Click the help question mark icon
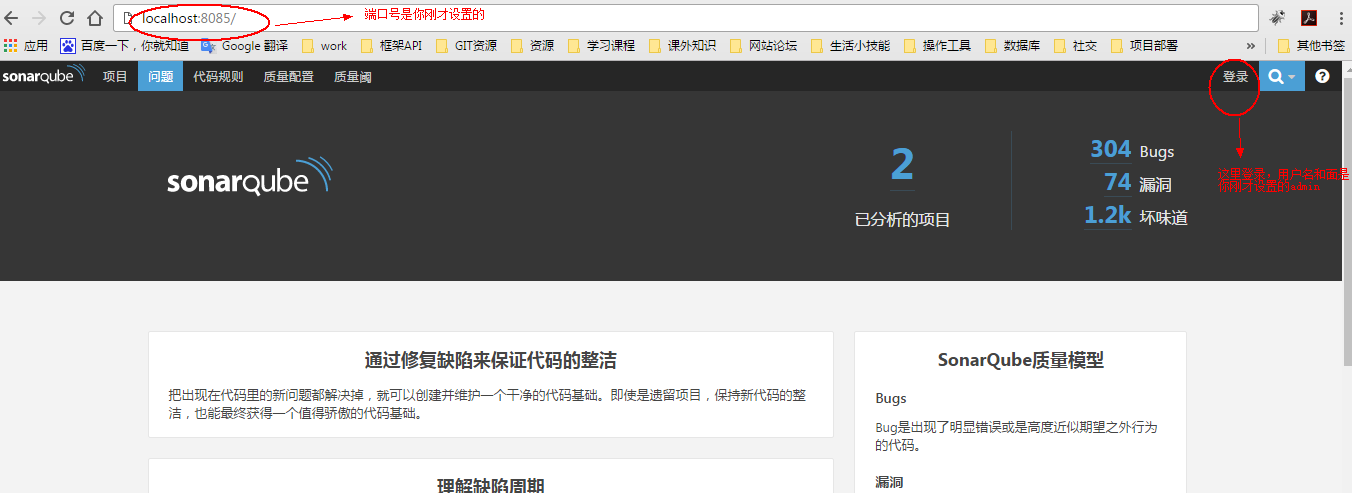 [x=1322, y=76]
